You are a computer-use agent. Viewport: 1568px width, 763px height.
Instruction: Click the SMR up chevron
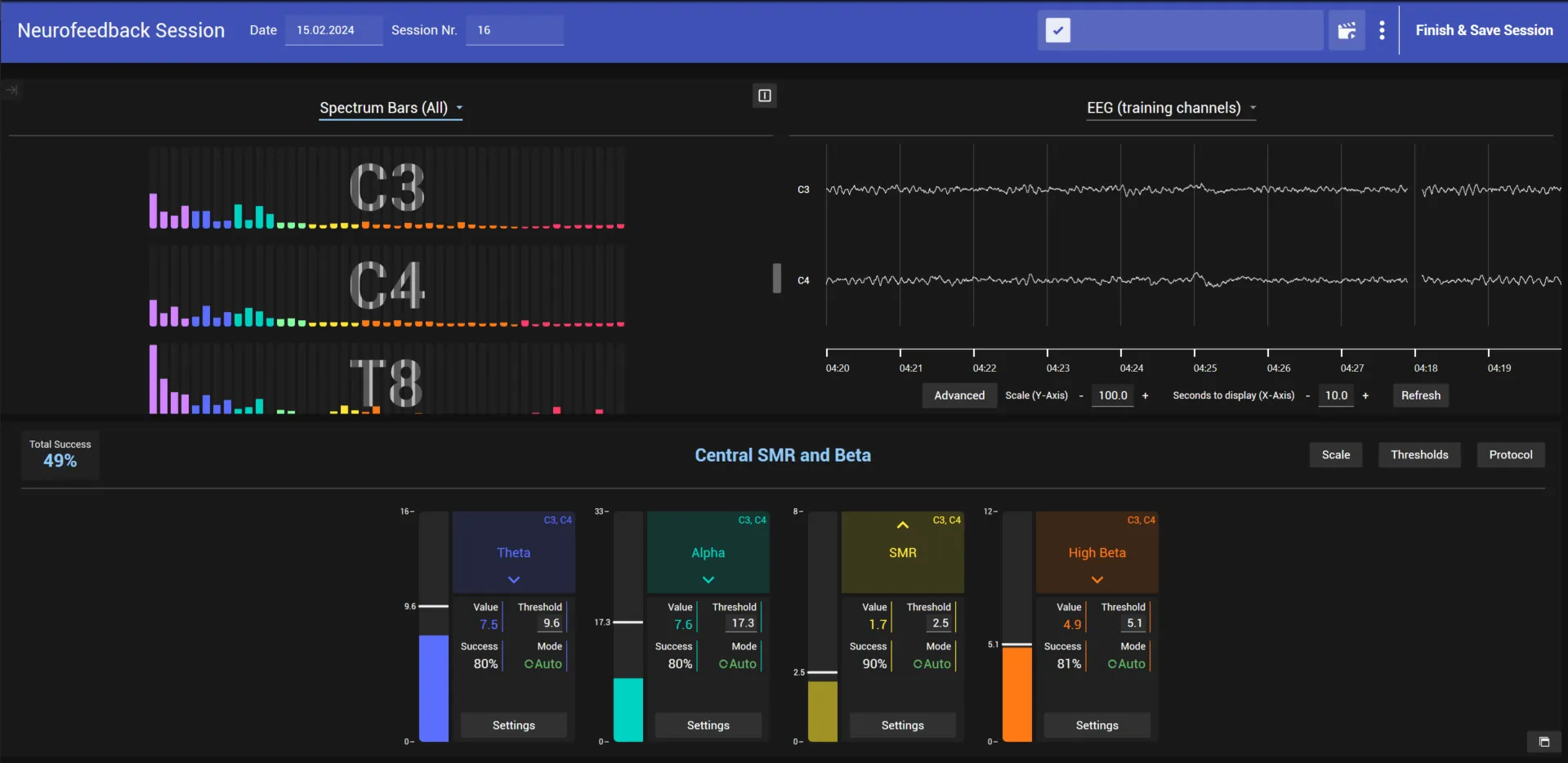(x=903, y=525)
